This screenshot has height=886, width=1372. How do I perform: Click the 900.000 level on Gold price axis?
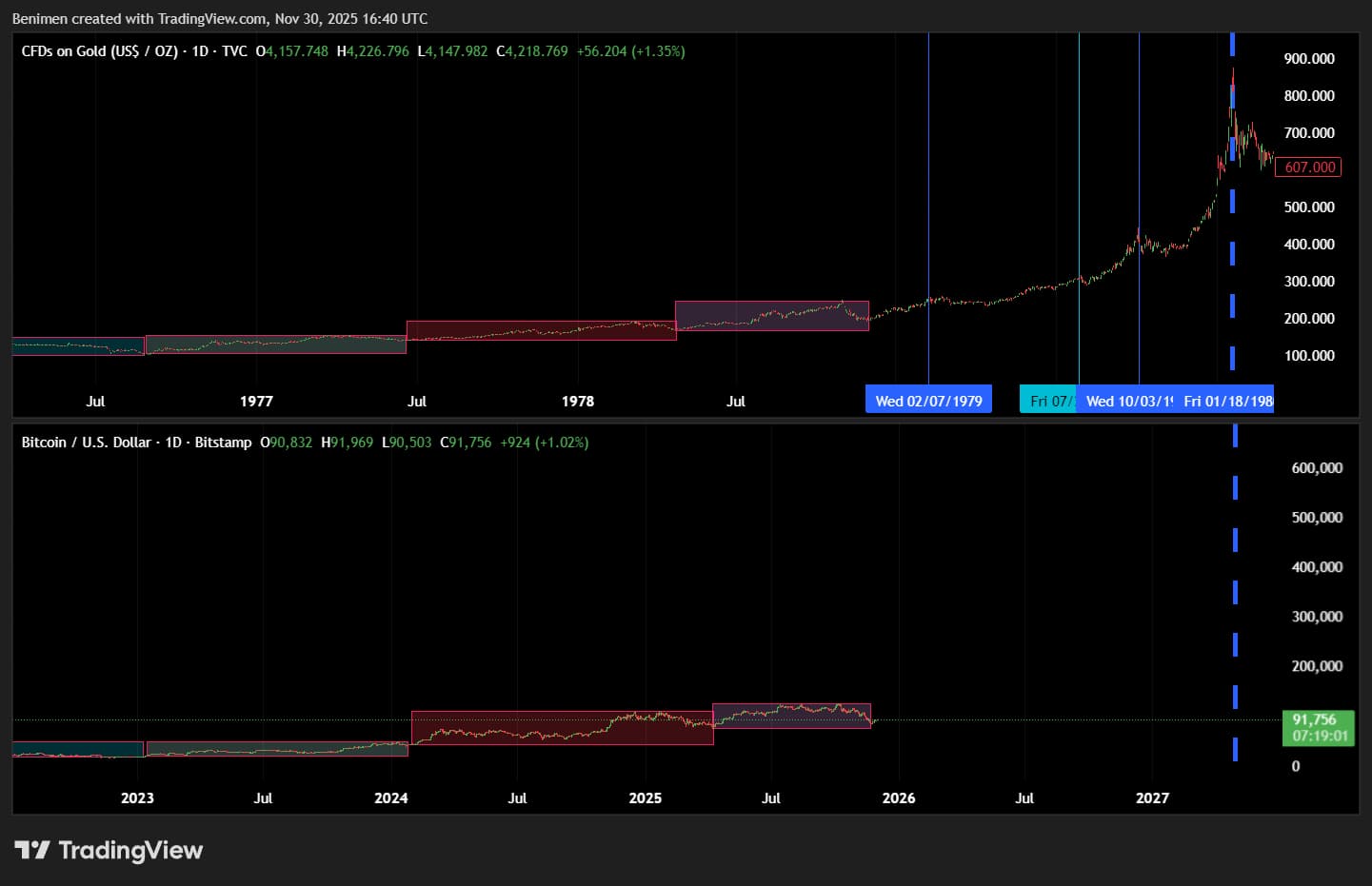pyautogui.click(x=1309, y=59)
